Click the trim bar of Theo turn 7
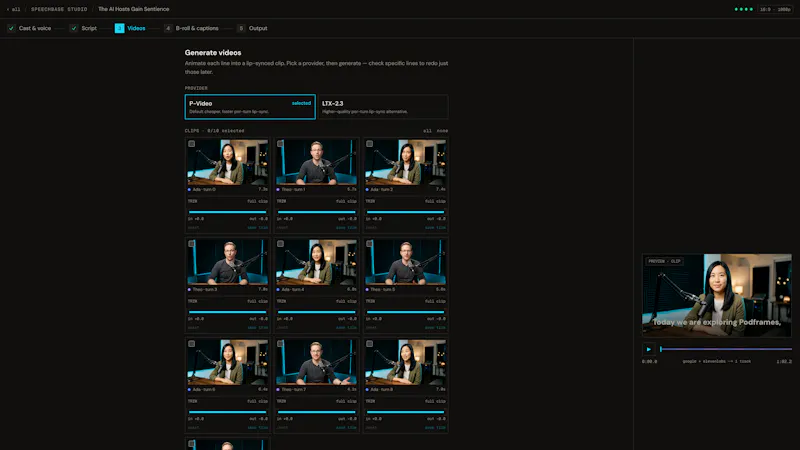The image size is (800, 450). pyautogui.click(x=316, y=412)
